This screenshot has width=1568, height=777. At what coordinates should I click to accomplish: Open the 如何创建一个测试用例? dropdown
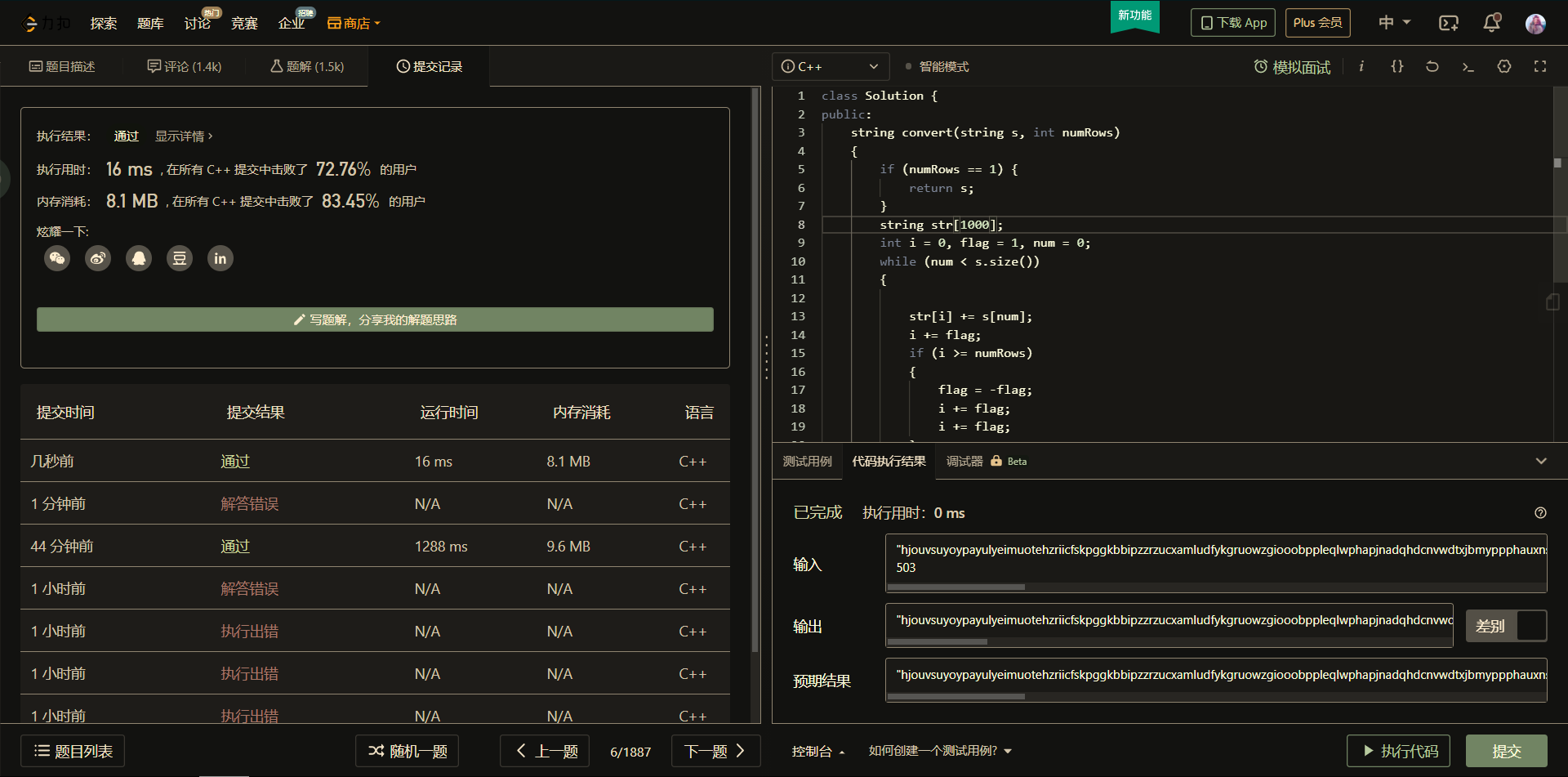coord(940,751)
